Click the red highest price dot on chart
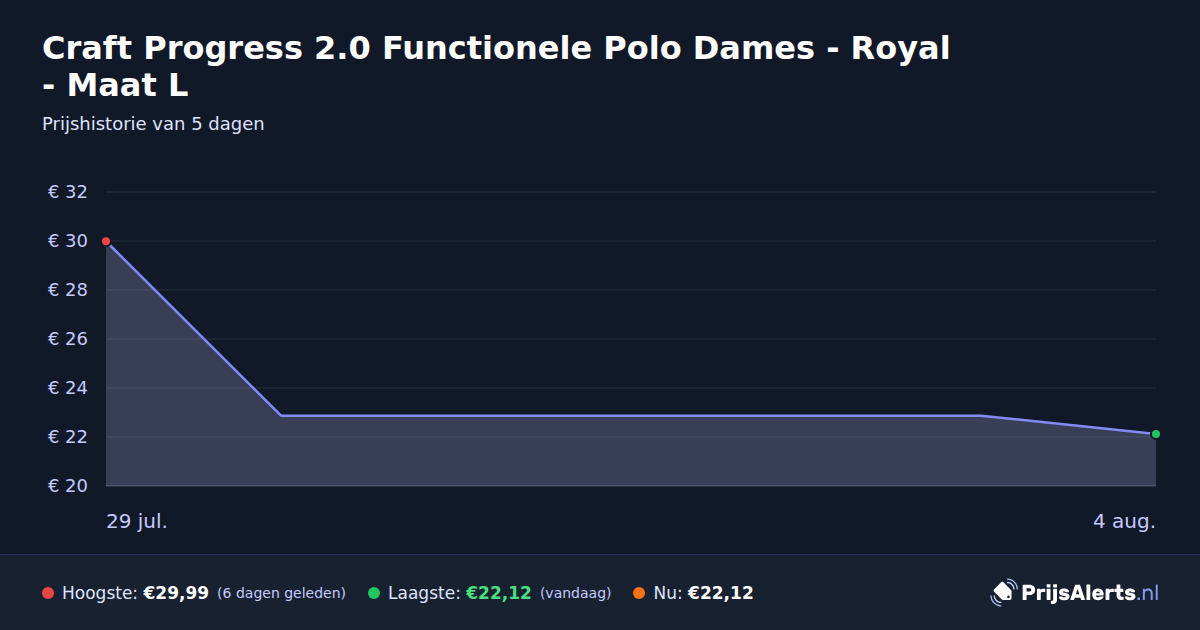Image resolution: width=1200 pixels, height=630 pixels. coord(106,241)
